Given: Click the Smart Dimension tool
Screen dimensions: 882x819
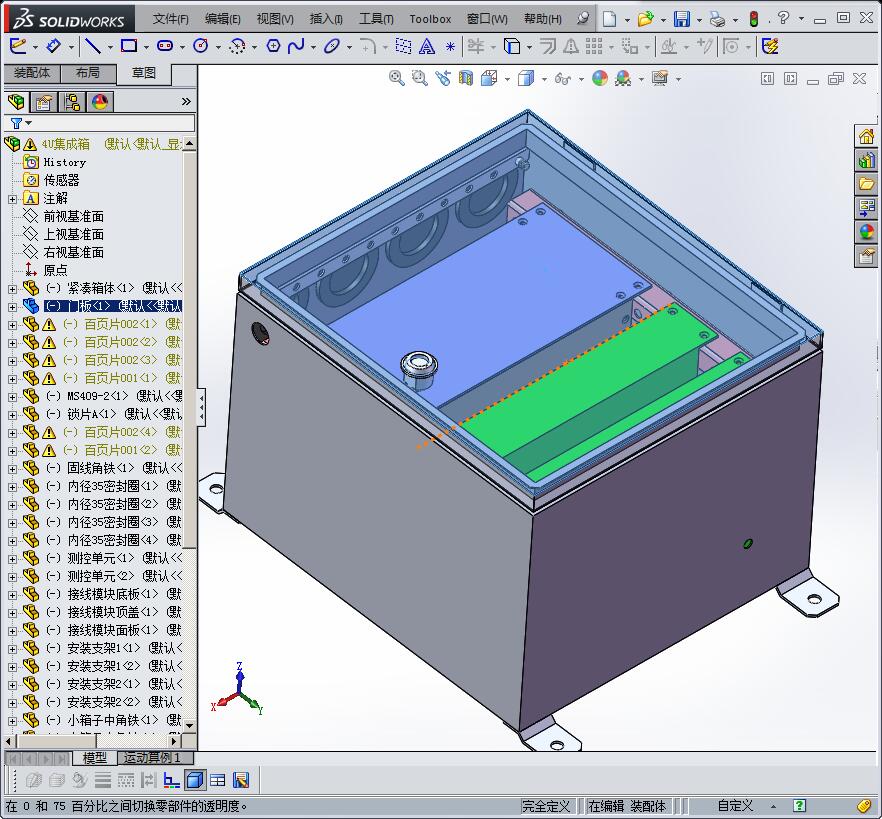Looking at the screenshot, I should pos(53,46).
